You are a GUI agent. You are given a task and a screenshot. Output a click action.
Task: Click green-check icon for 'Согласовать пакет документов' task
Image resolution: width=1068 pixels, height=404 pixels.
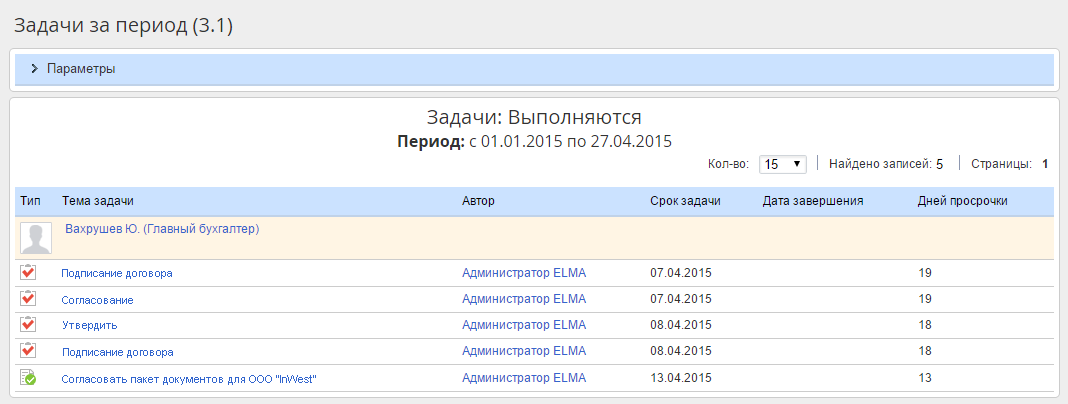click(x=28, y=377)
